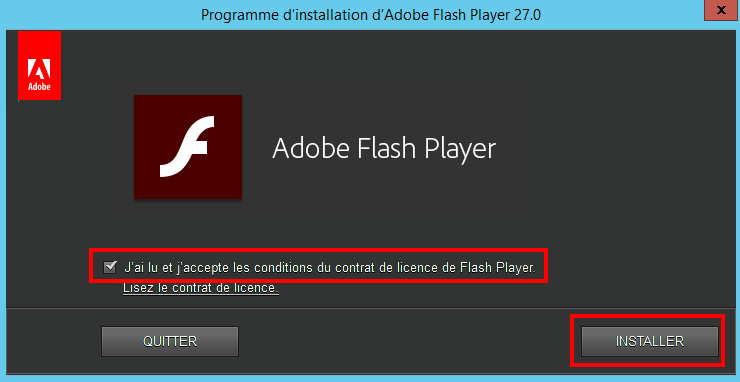Click the installer window title bar text
The image size is (740, 382).
(x=371, y=15)
